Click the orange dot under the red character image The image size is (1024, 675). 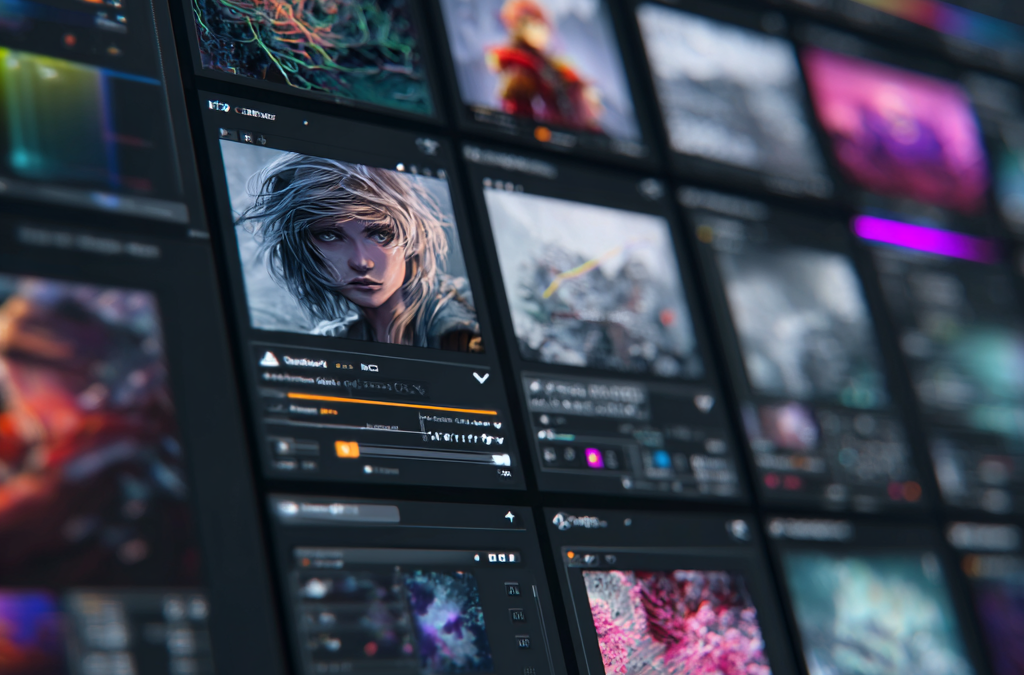coord(541,133)
